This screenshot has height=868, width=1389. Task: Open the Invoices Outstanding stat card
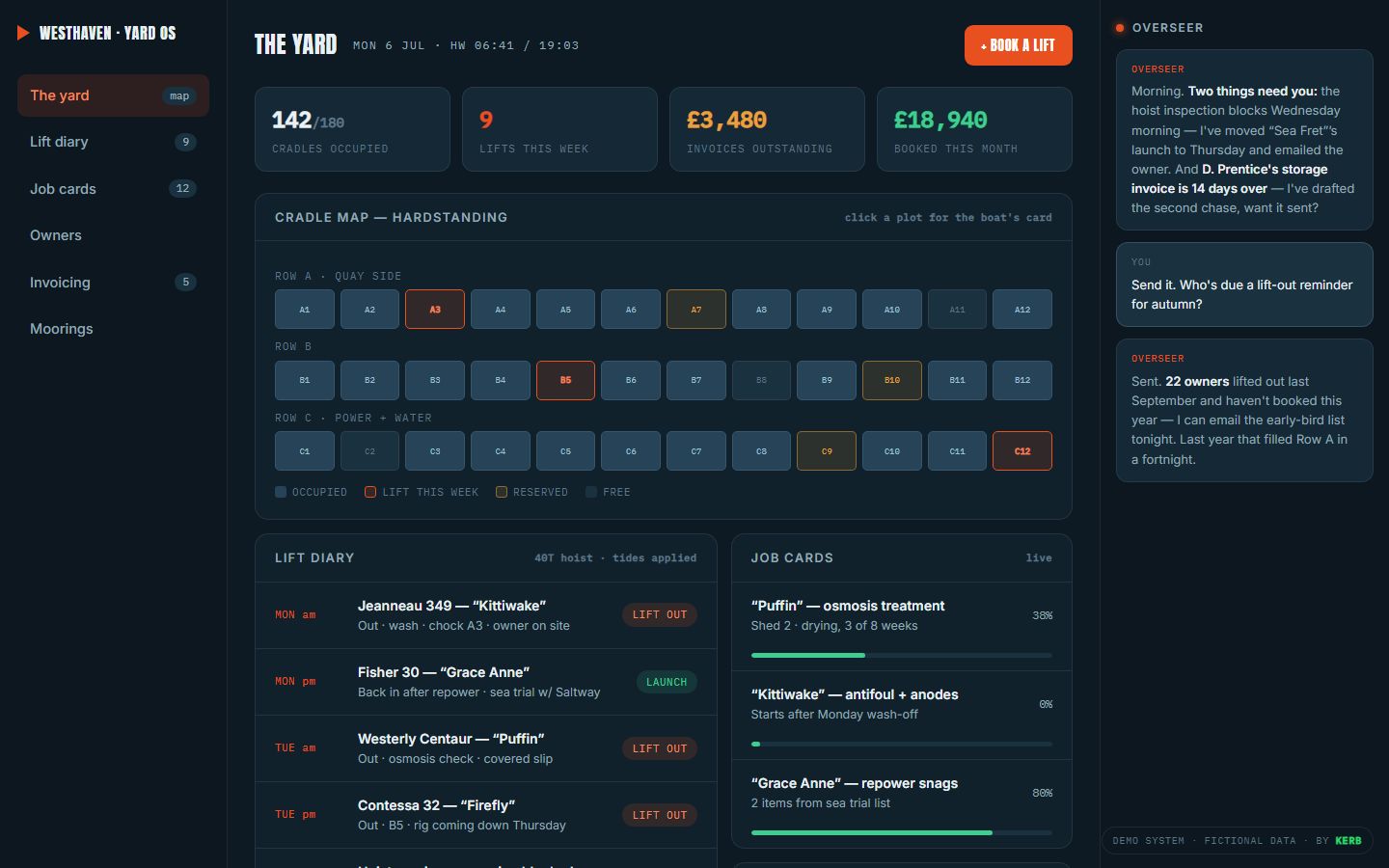tap(767, 129)
